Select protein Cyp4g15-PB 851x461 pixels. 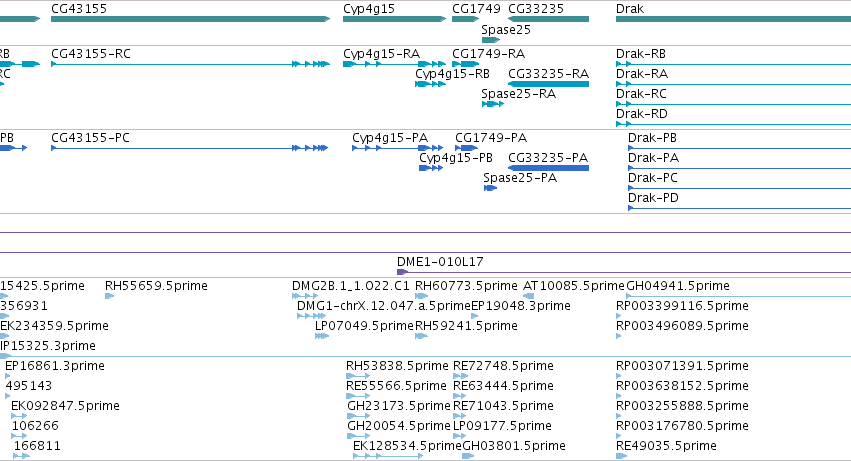pyautogui.click(x=431, y=168)
